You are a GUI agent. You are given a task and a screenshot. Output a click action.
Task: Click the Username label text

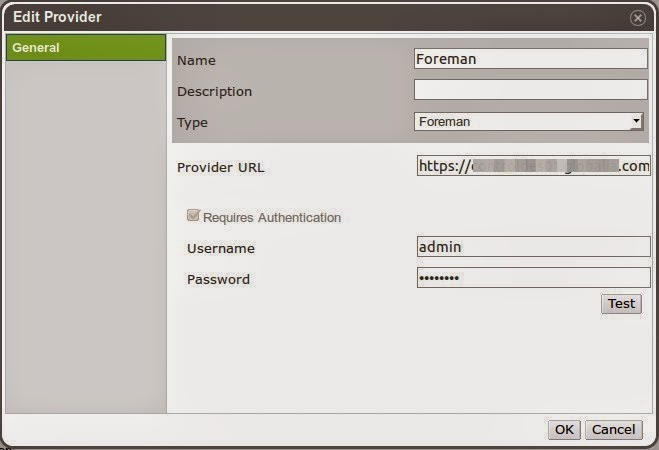(x=220, y=248)
